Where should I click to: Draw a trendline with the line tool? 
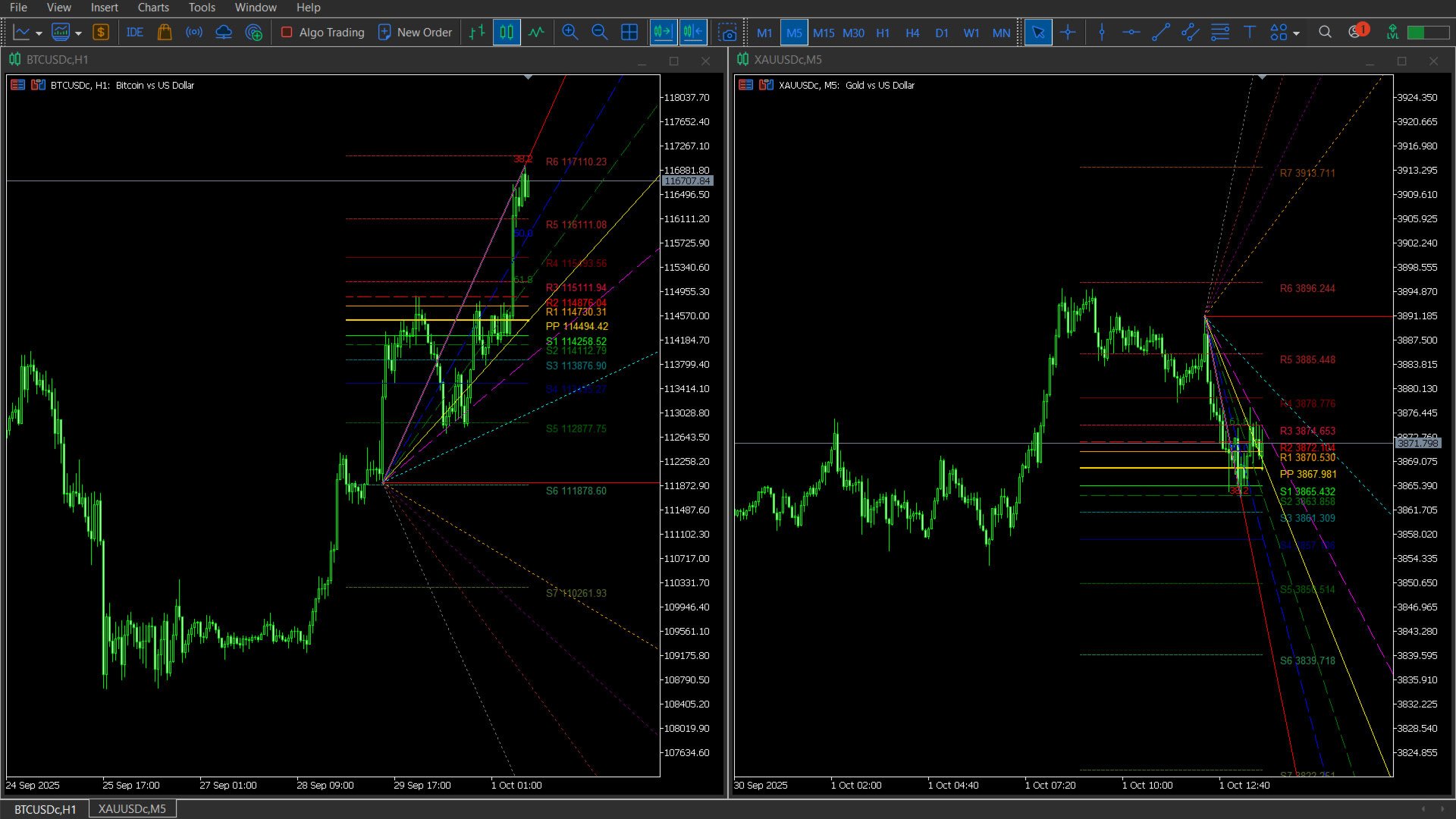(1160, 33)
